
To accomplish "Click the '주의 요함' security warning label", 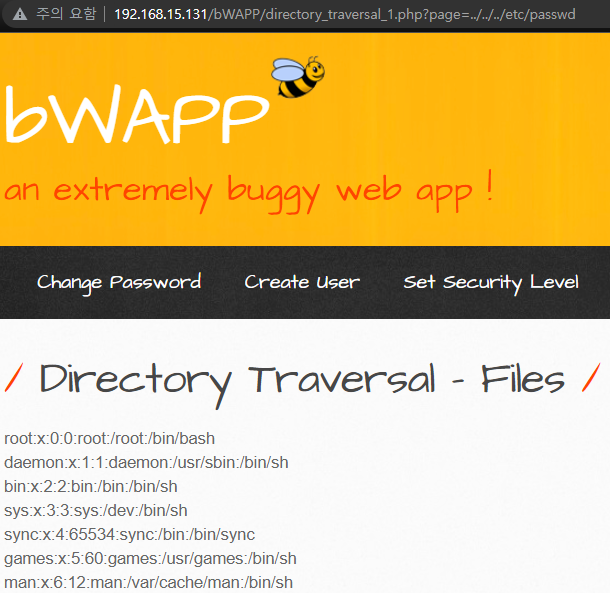I will coord(66,14).
